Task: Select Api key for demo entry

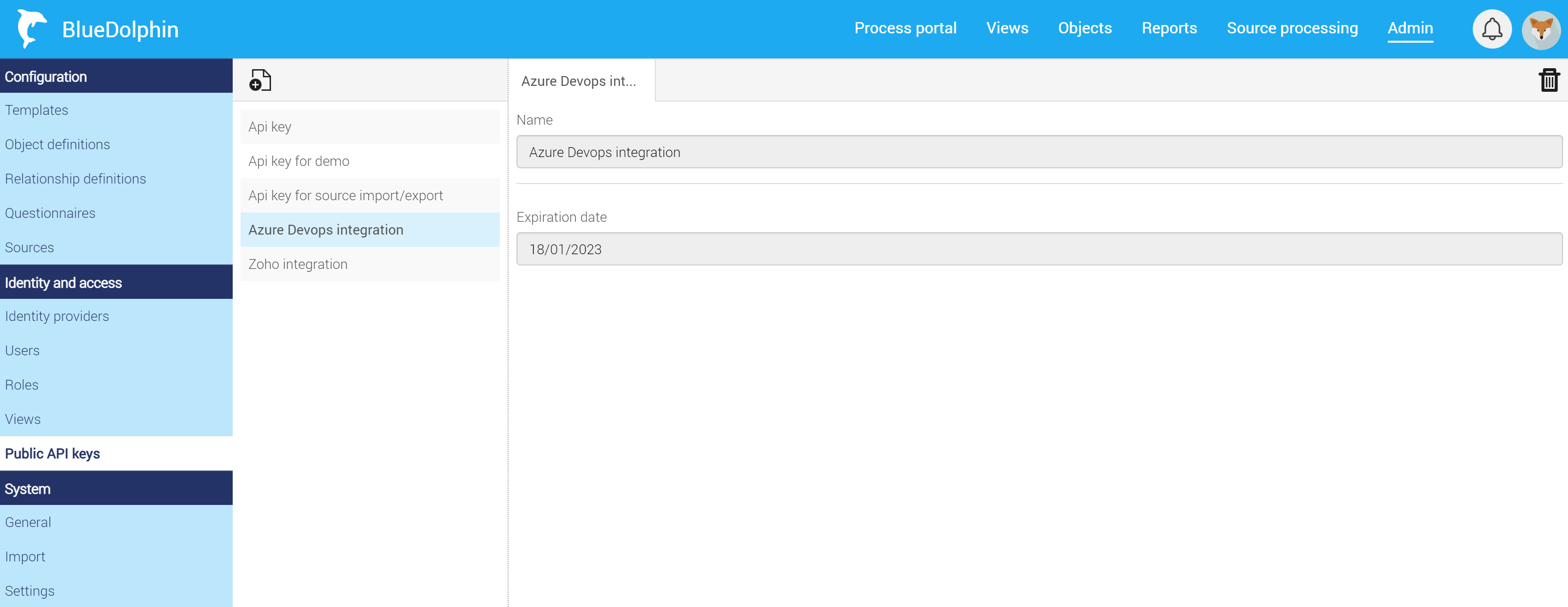Action: click(298, 161)
